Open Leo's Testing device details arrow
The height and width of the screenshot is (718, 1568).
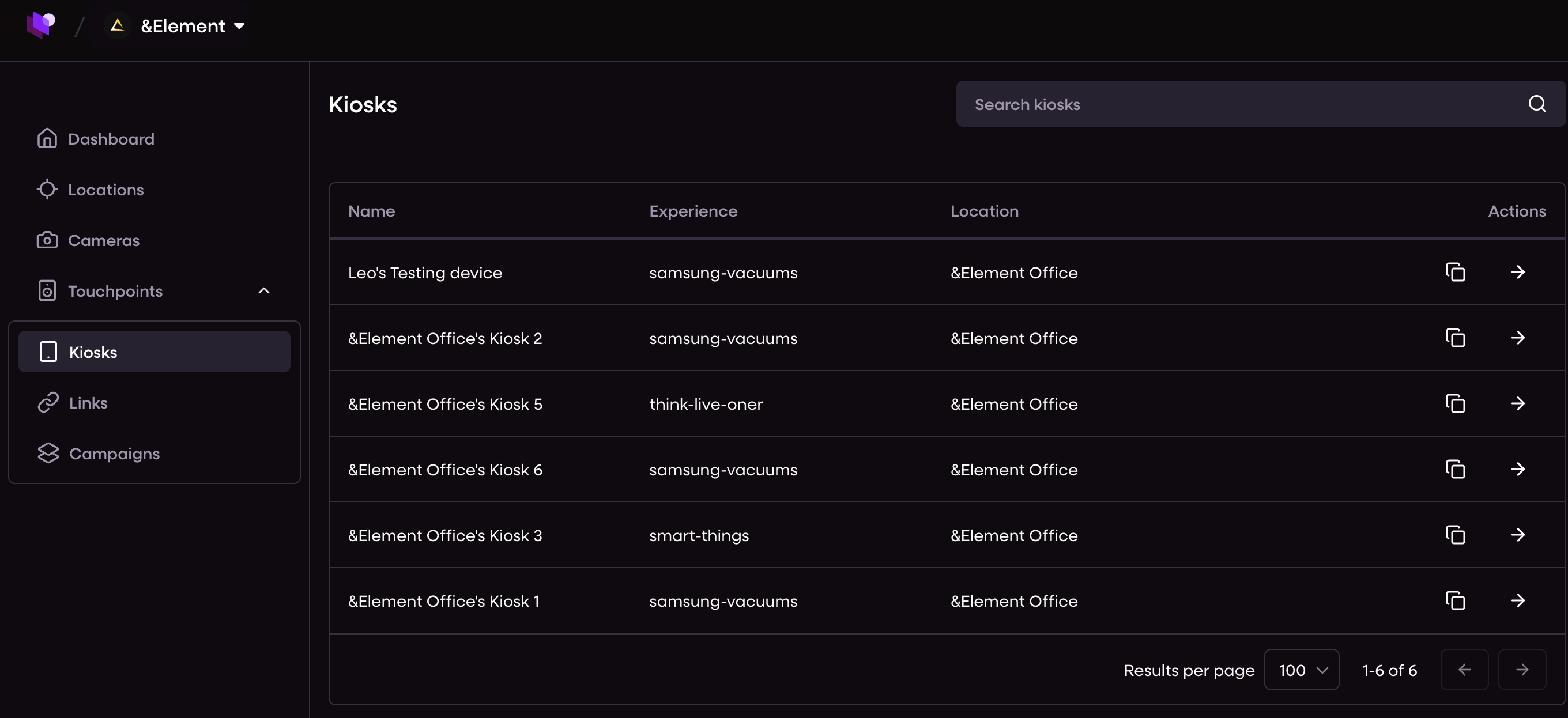(1517, 272)
